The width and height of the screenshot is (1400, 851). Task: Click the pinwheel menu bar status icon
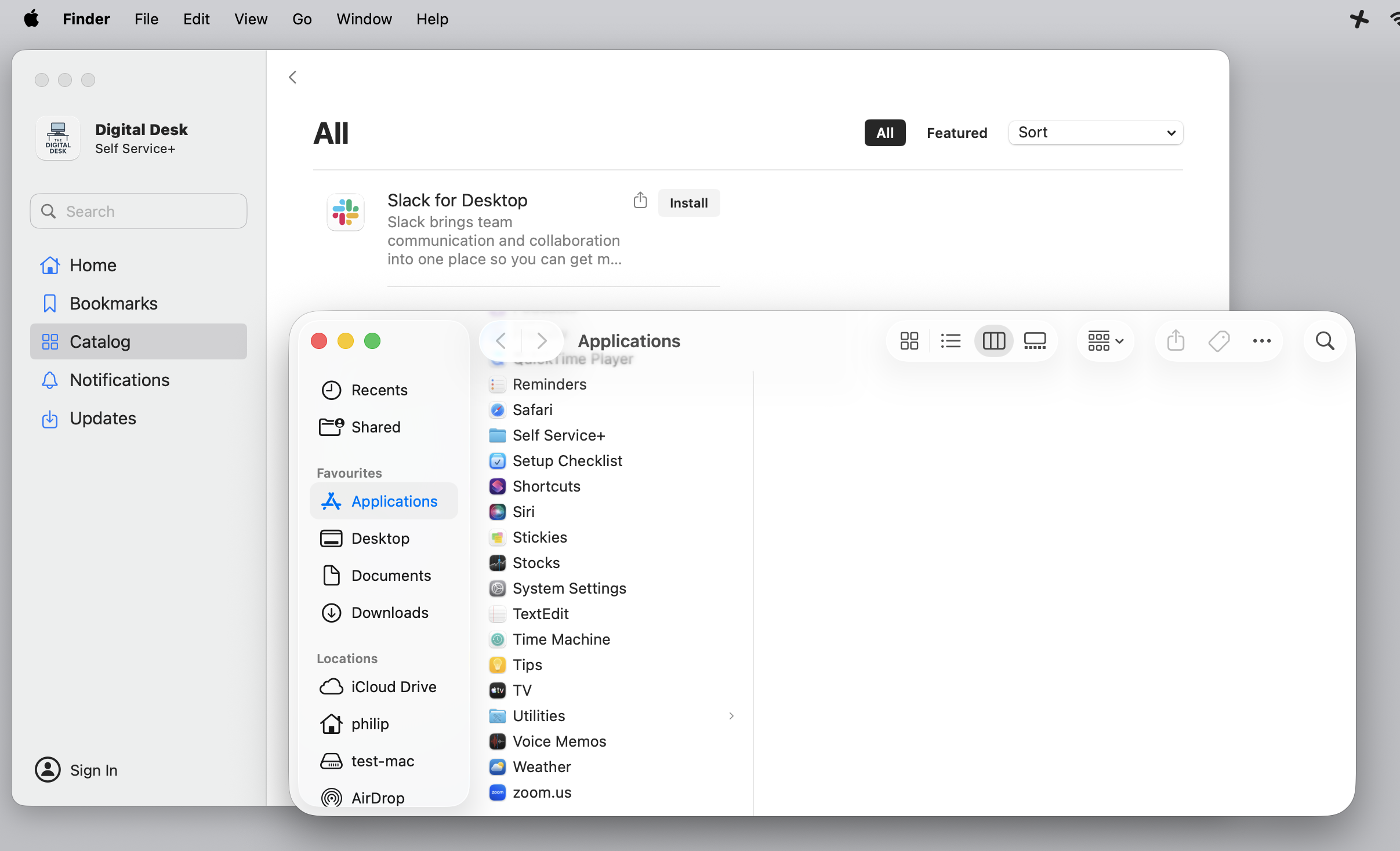[x=1359, y=19]
